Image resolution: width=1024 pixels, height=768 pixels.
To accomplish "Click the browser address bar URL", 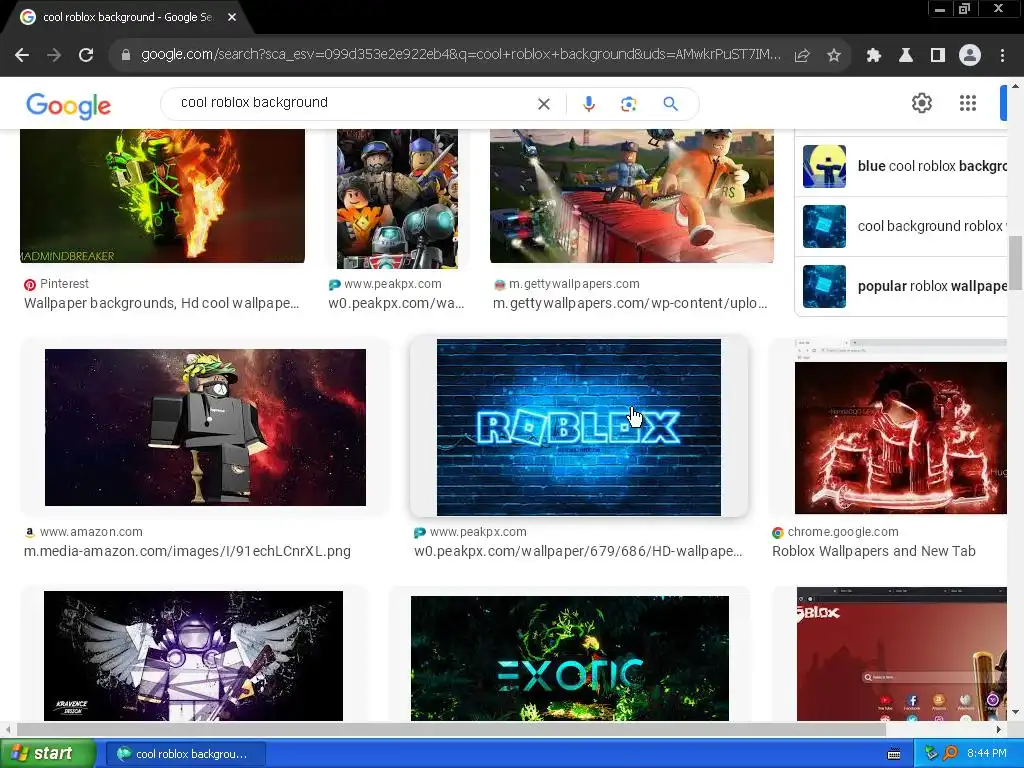I will (x=460, y=55).
